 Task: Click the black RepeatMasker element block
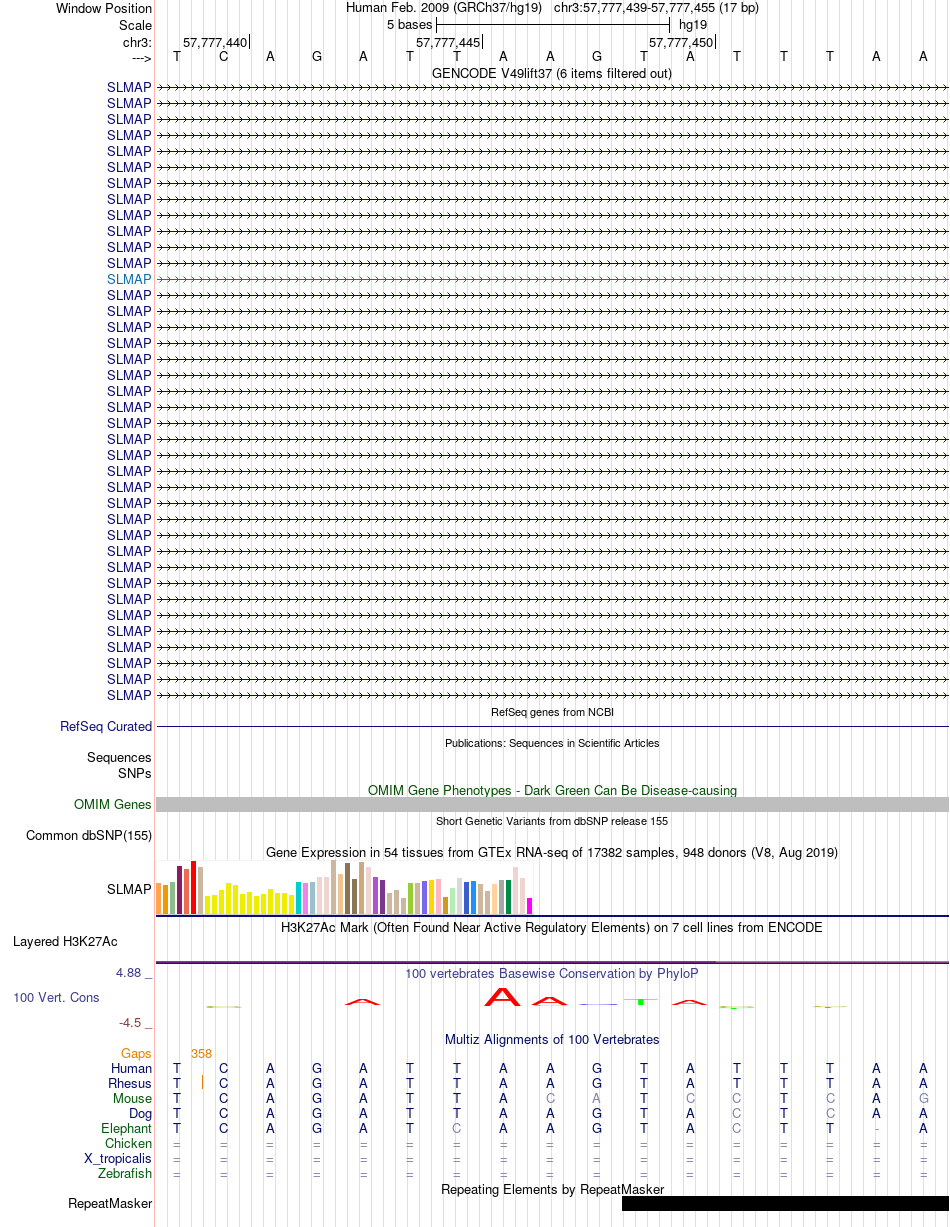(785, 1204)
